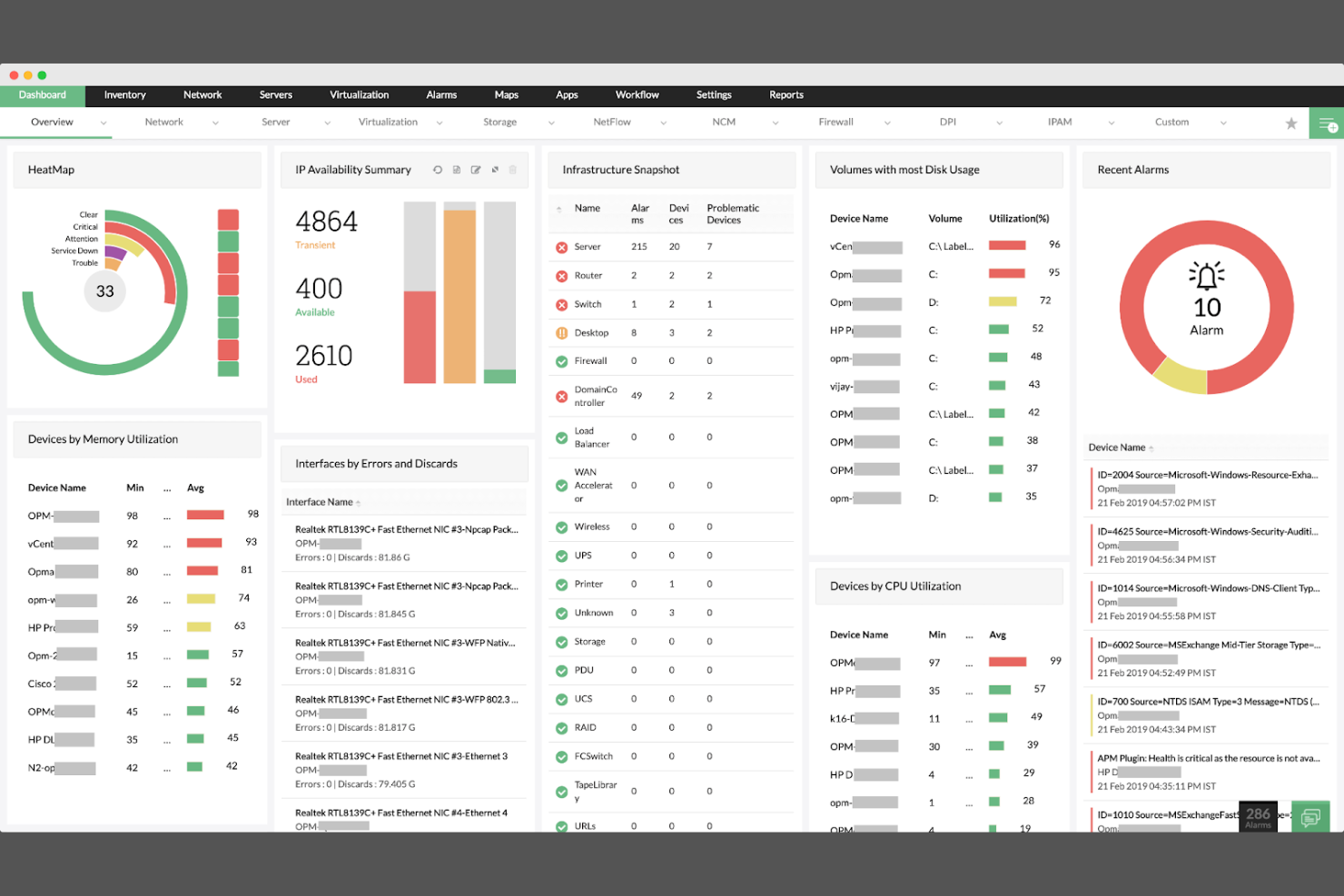Open the edit icon on IP Availability Summary

475,170
